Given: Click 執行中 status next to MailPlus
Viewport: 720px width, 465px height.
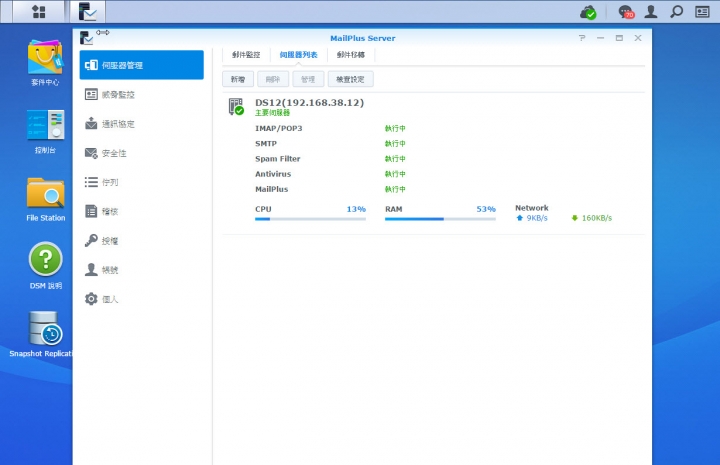Looking at the screenshot, I should point(395,189).
